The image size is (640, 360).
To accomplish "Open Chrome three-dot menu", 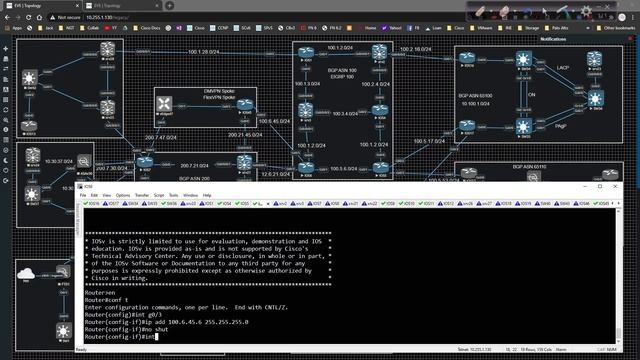I will 633,18.
